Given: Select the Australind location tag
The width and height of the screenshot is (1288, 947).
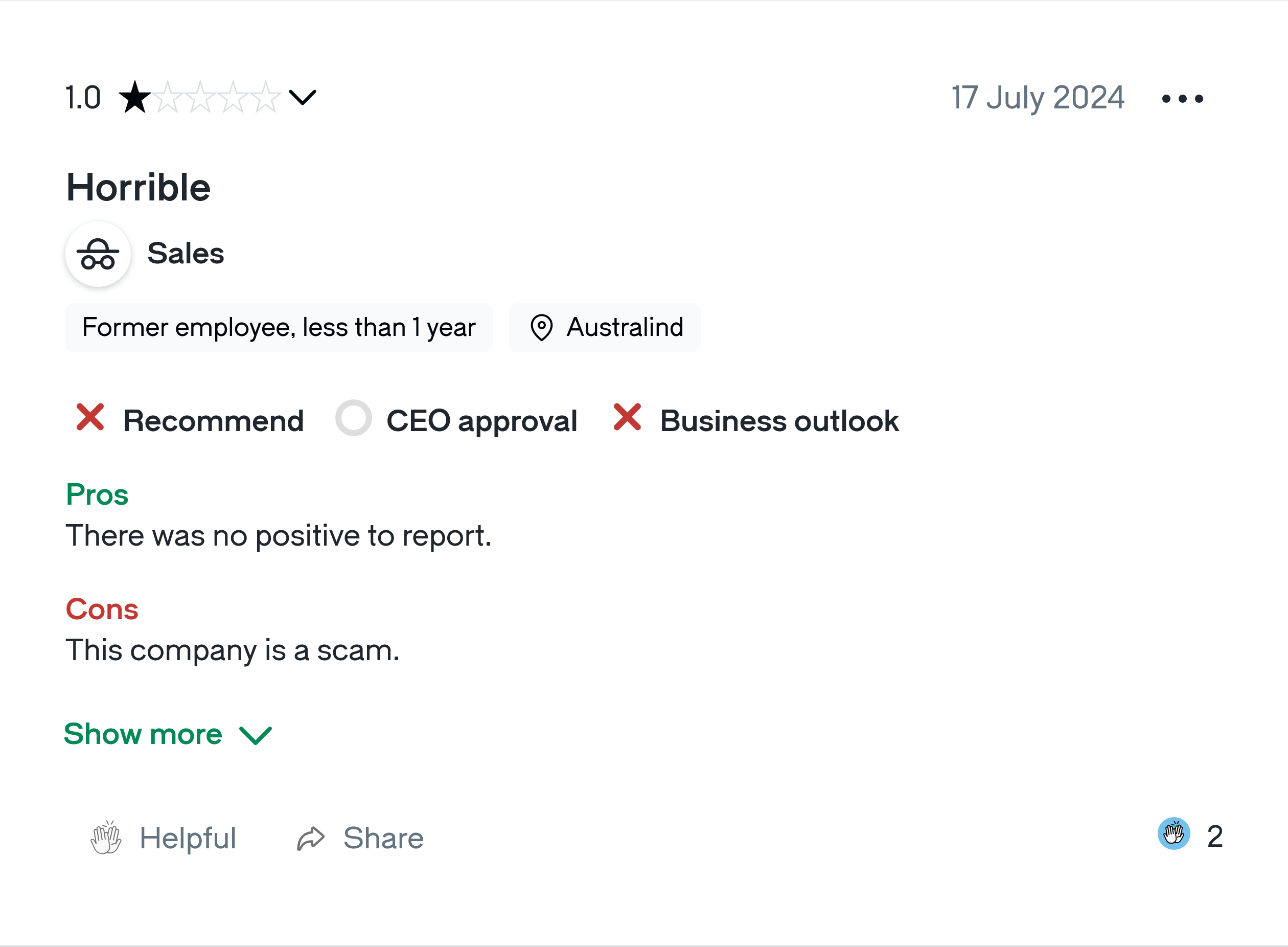Looking at the screenshot, I should 605,327.
